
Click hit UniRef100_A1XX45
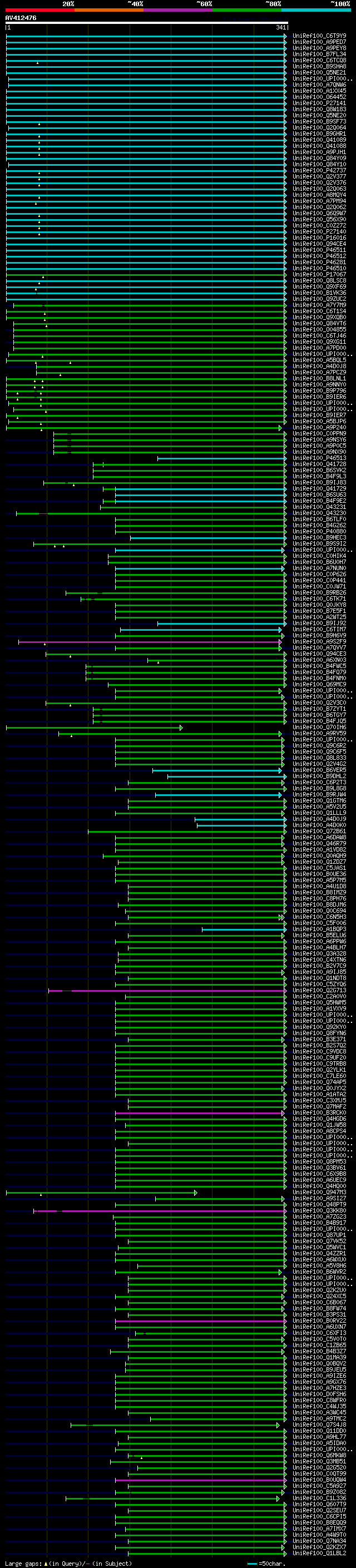(x=319, y=91)
